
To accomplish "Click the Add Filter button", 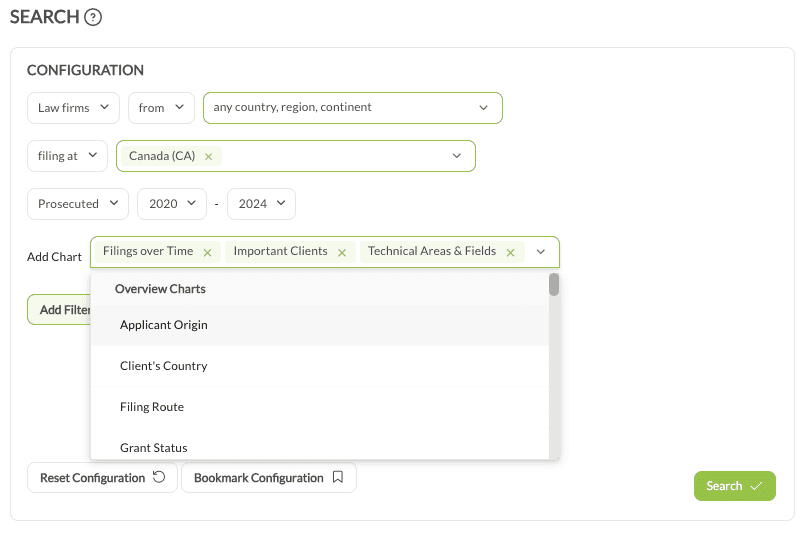I will coord(60,310).
